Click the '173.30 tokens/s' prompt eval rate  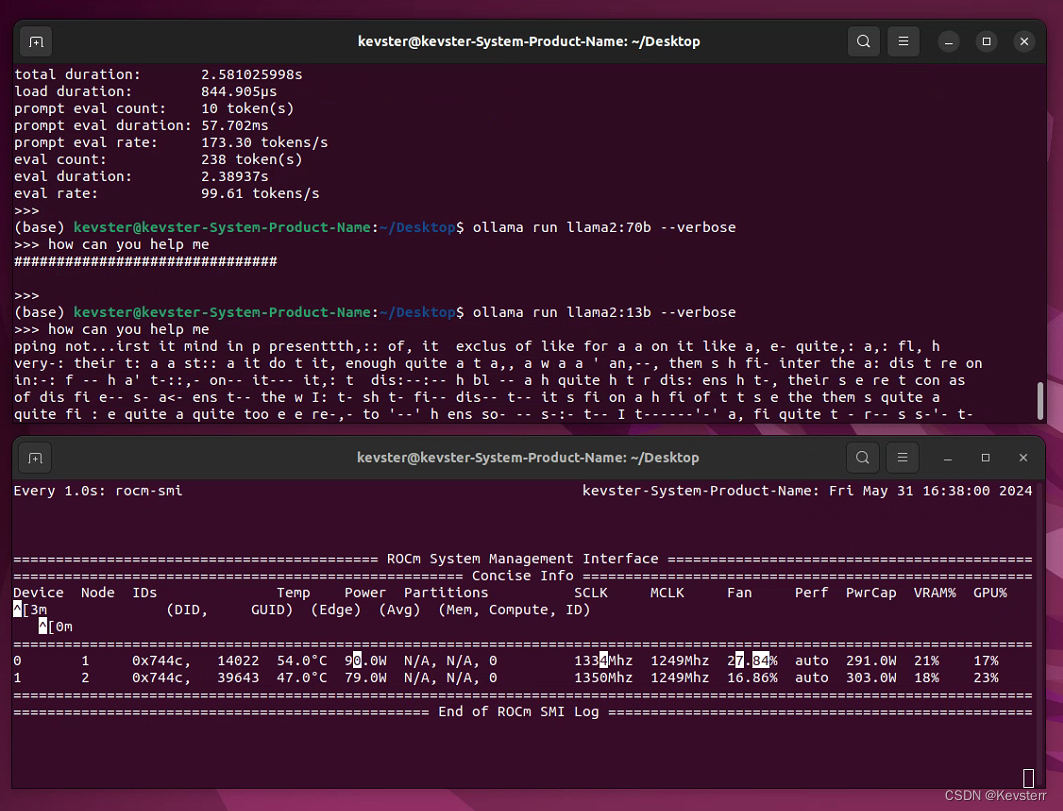click(264, 142)
